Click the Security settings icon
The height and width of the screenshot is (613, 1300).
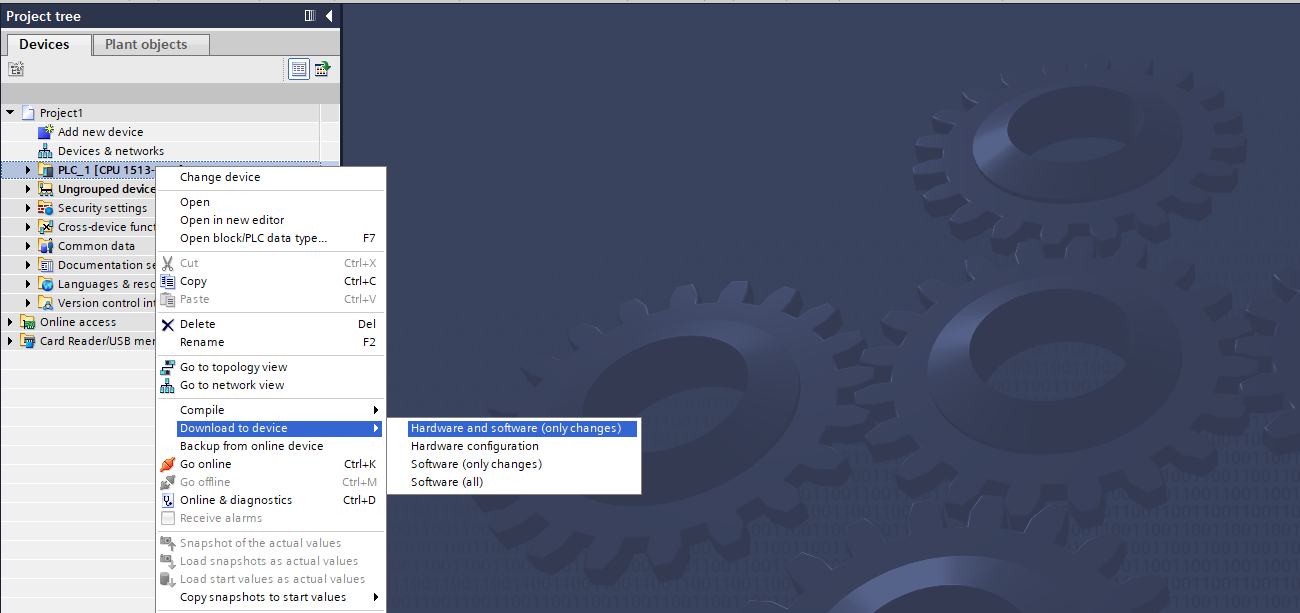click(45, 208)
